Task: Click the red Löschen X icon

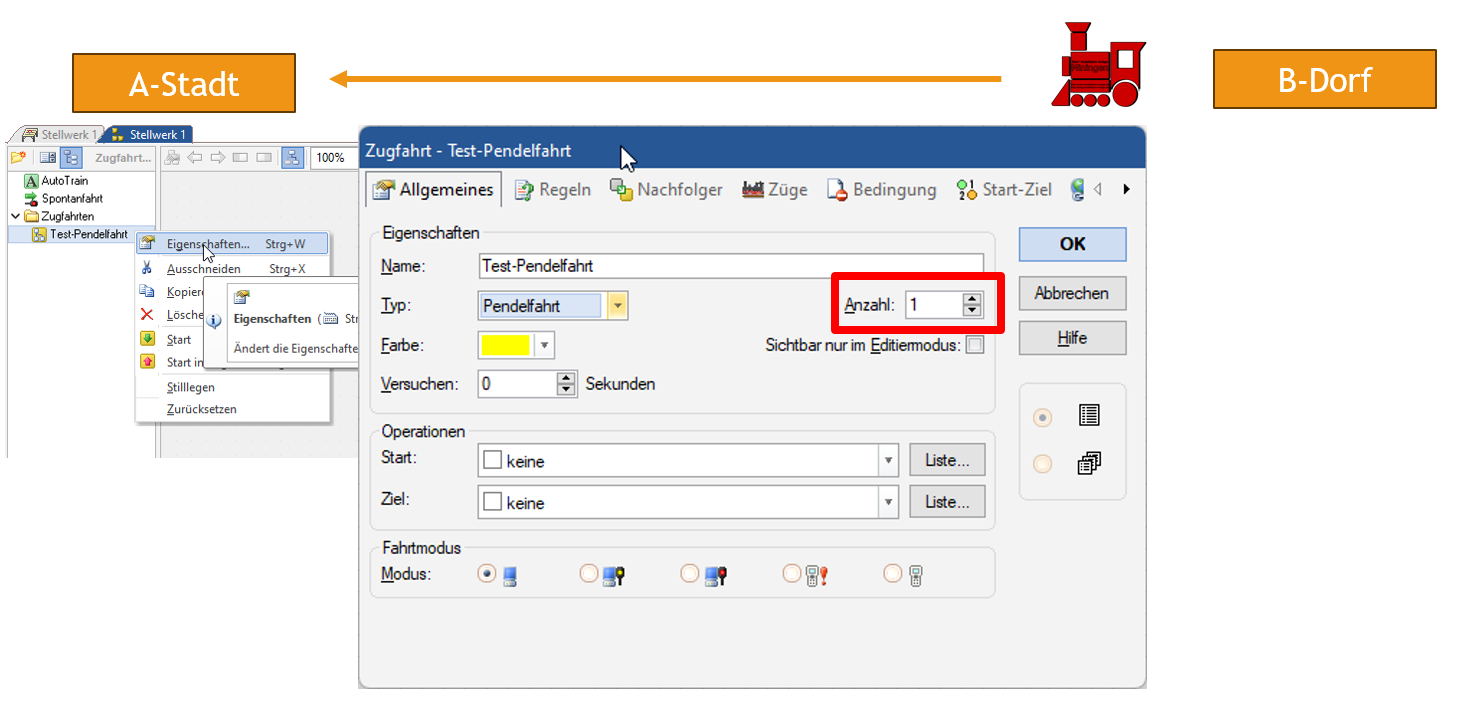Action: (147, 315)
